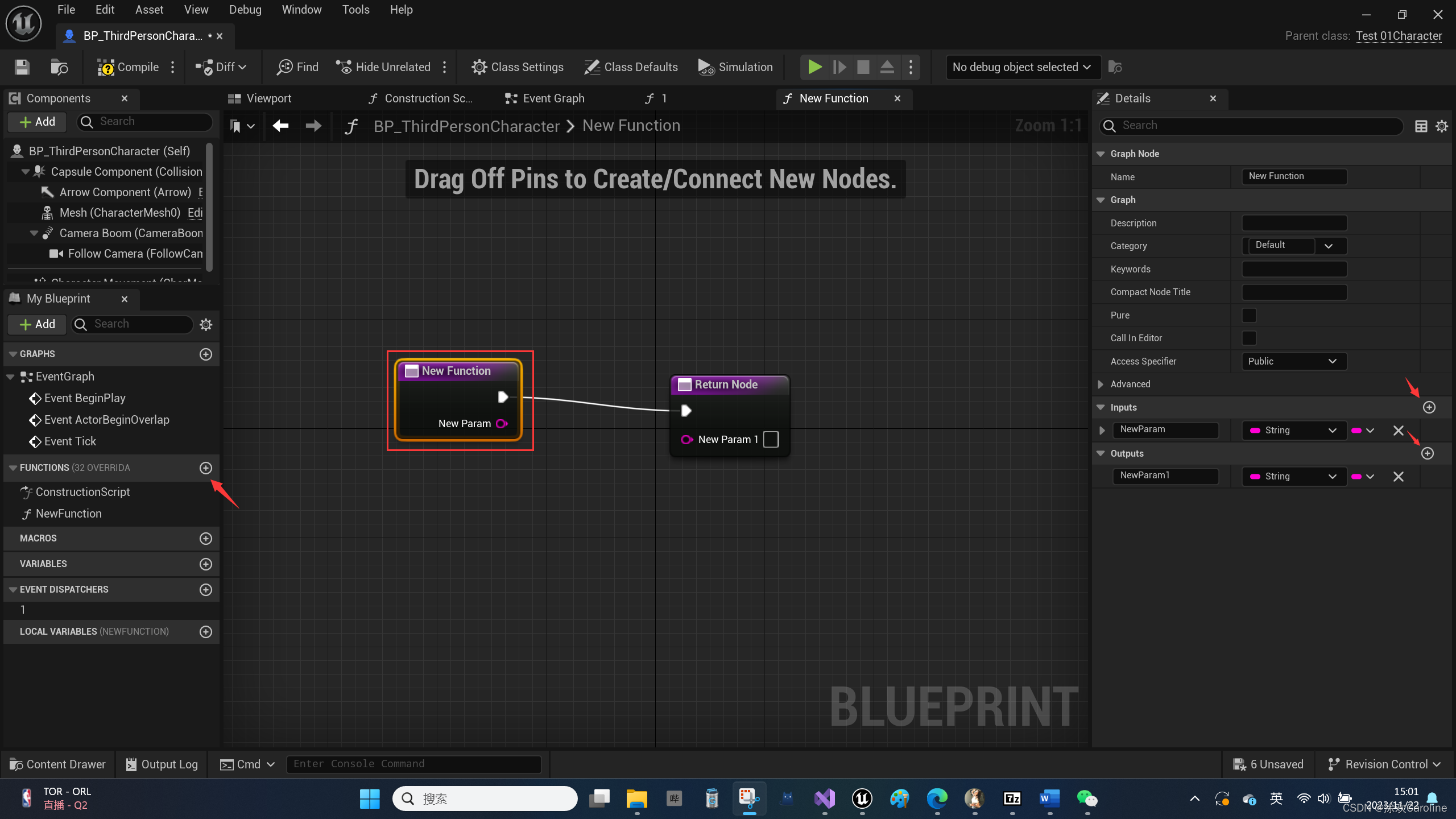Click Add input parameter plus button

pos(1429,406)
